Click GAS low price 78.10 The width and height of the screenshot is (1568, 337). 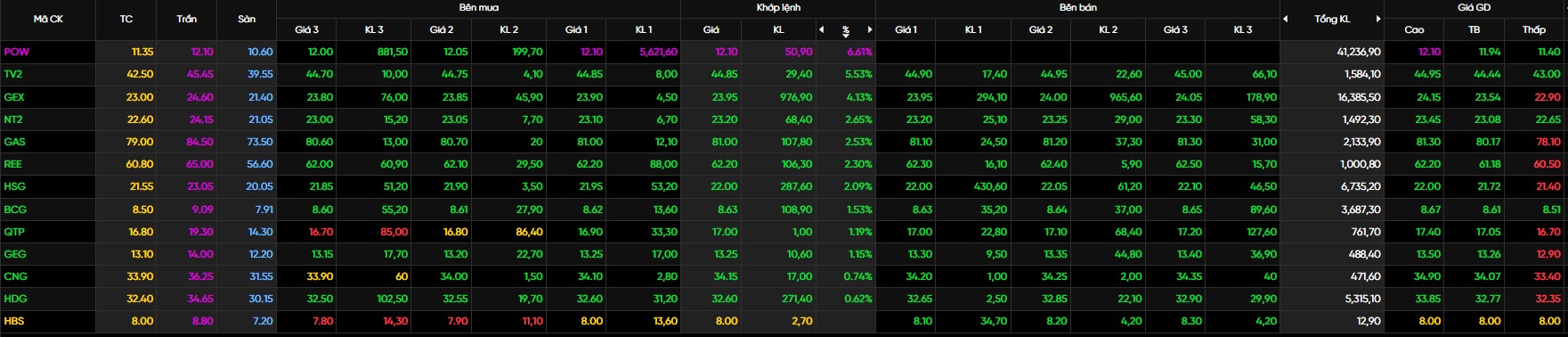click(x=1548, y=142)
